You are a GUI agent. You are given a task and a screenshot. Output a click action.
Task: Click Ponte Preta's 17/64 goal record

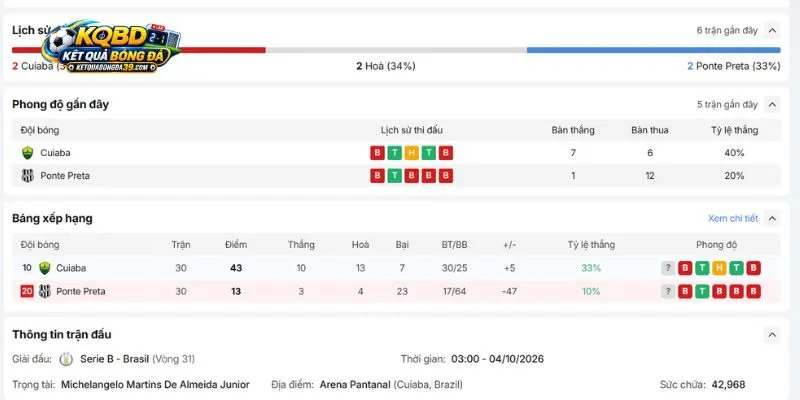[x=454, y=291]
